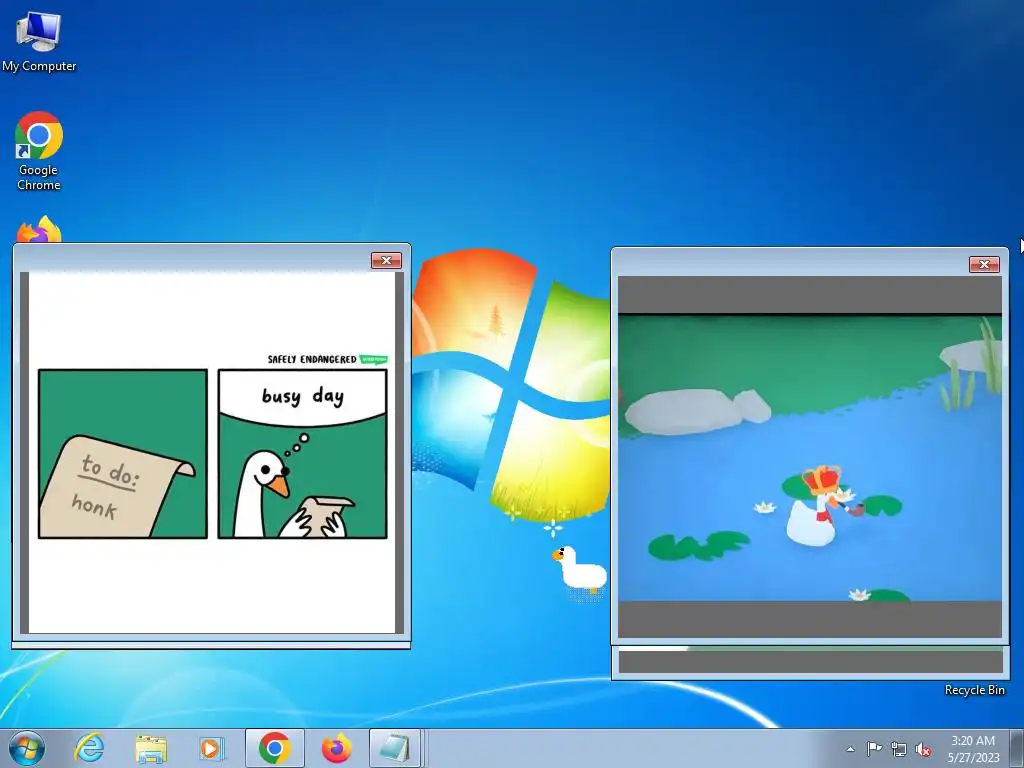Screen dimensions: 1024x768
Task: Show hidden system tray icons
Action: [x=850, y=749]
